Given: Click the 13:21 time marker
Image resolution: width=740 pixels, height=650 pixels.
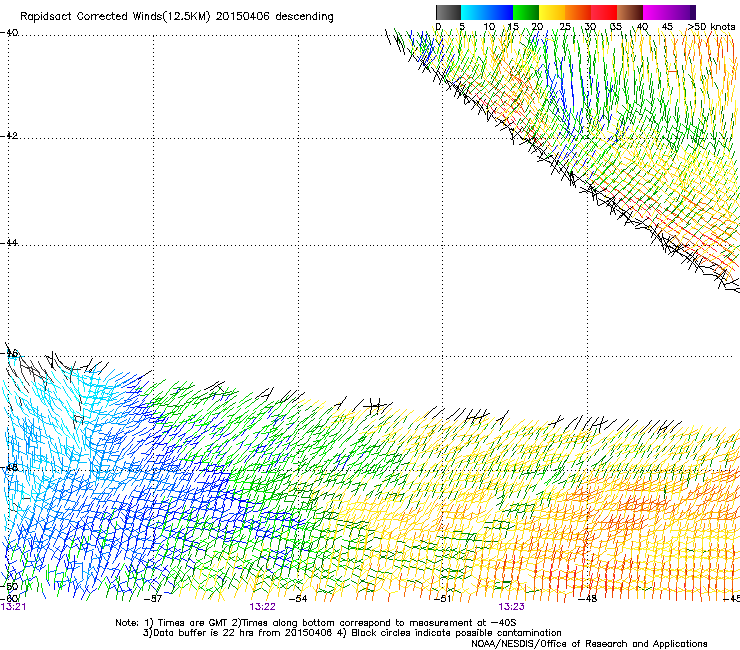Looking at the screenshot, I should [x=13, y=607].
